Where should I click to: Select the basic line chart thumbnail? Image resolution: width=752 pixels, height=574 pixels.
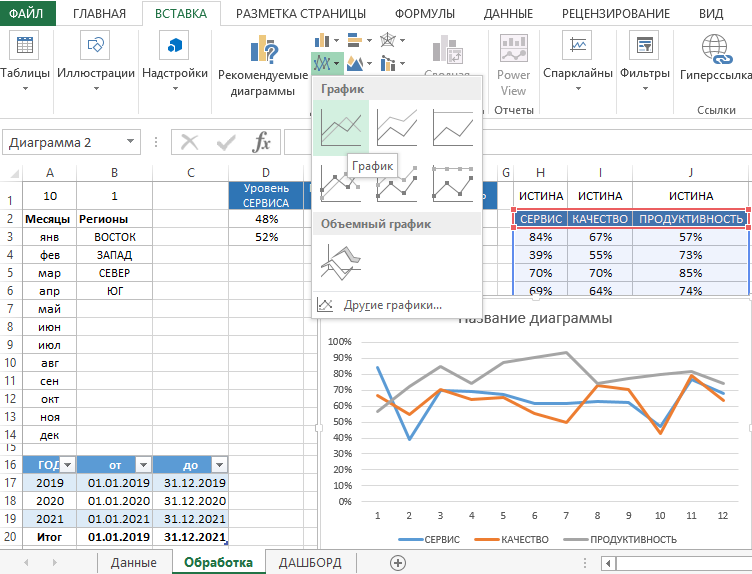pyautogui.click(x=340, y=128)
